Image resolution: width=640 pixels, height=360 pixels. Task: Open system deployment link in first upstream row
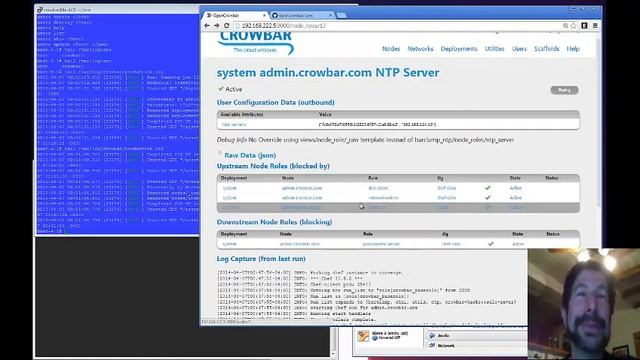tap(229, 188)
